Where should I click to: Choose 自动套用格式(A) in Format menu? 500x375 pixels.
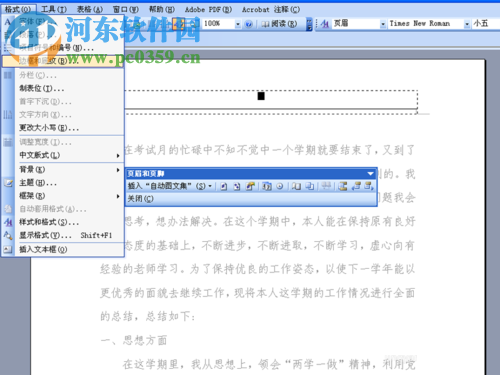pyautogui.click(x=63, y=209)
